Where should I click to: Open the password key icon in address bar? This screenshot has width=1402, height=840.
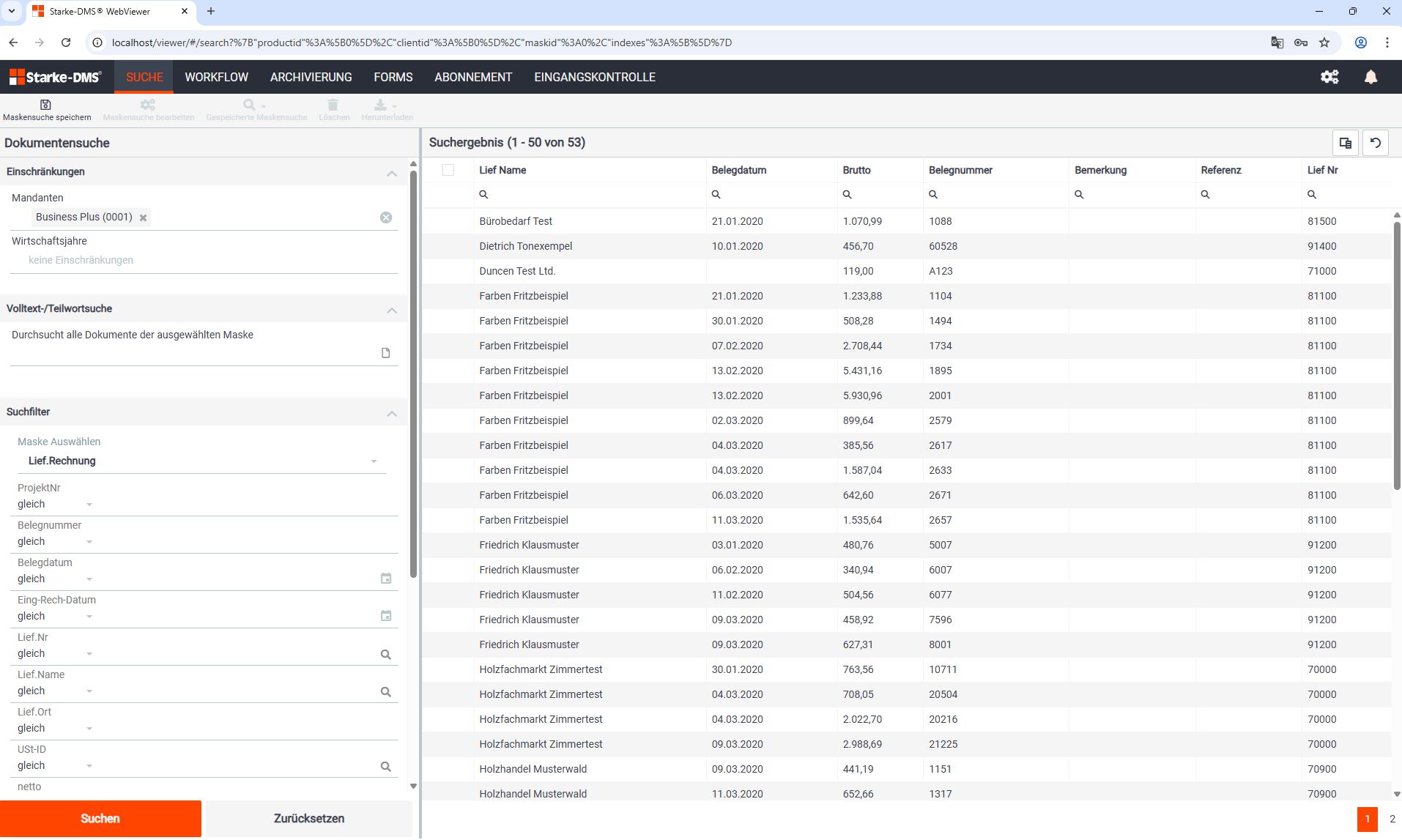1301,42
